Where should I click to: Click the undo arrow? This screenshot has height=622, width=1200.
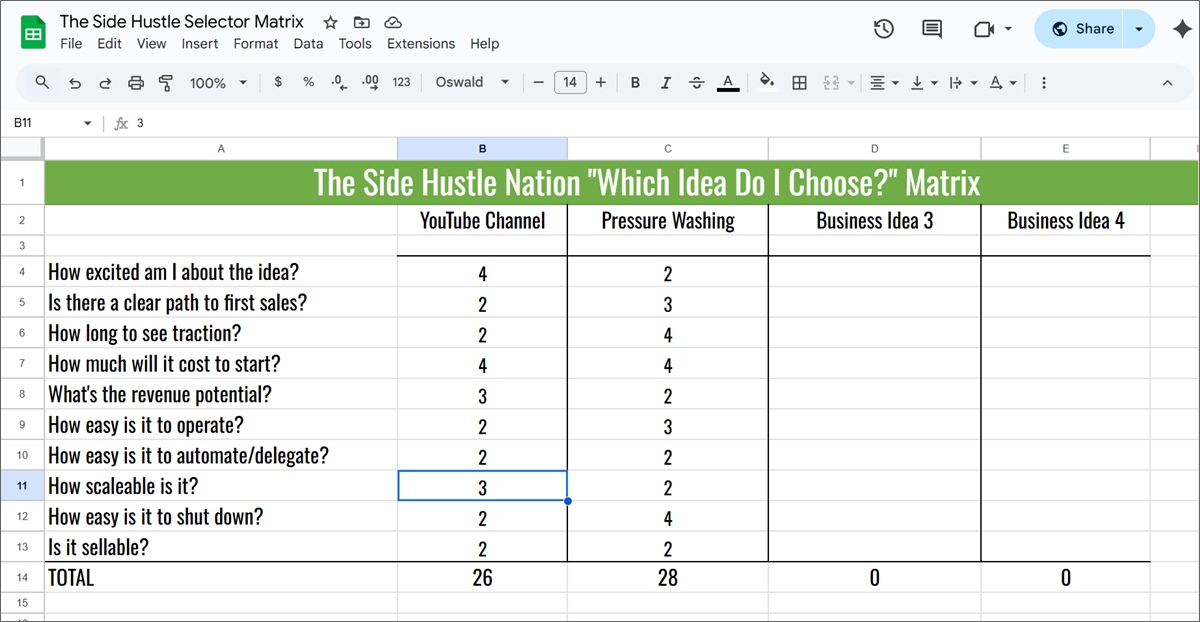(x=74, y=83)
